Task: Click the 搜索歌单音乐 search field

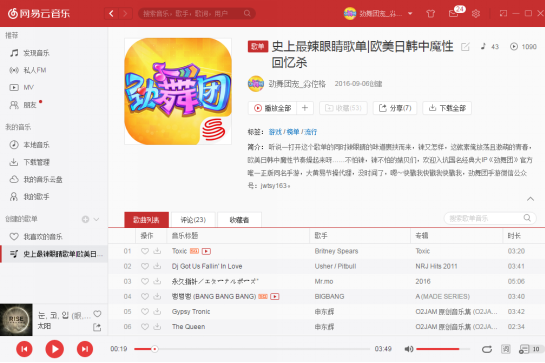Action: coord(490,218)
